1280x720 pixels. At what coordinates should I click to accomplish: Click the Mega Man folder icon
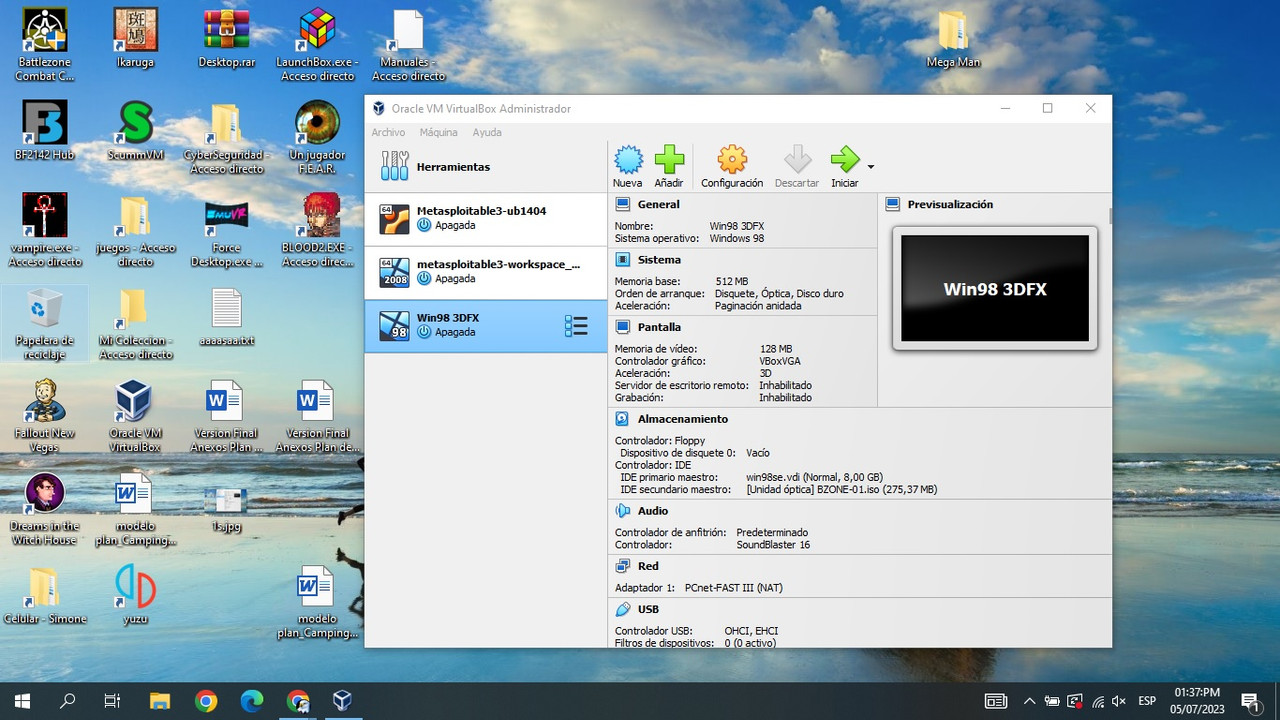[953, 38]
